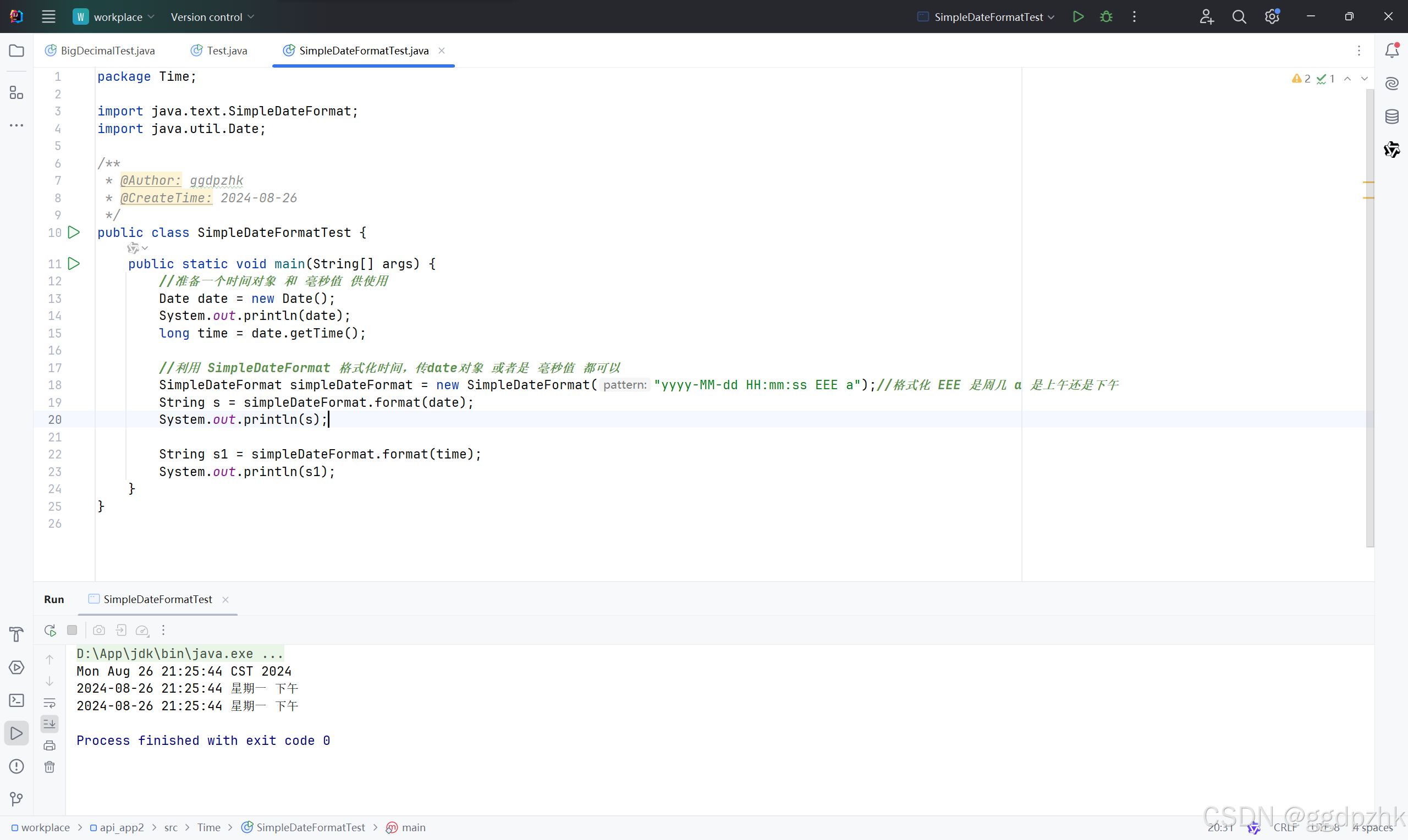Stop the running process in Run panel
Screen dimensions: 1408x840
tap(72, 630)
